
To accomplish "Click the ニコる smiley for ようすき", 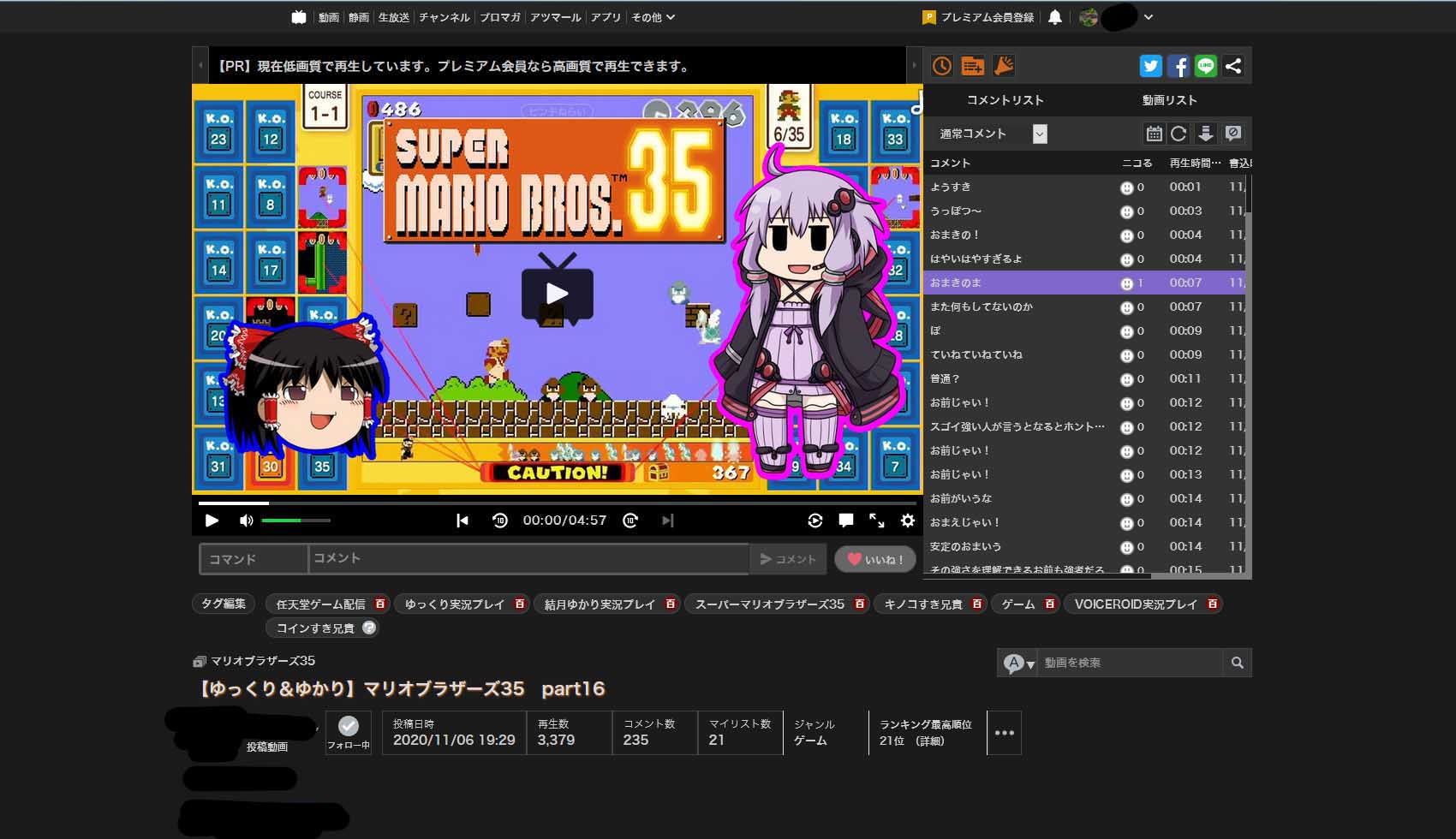I will click(1127, 187).
